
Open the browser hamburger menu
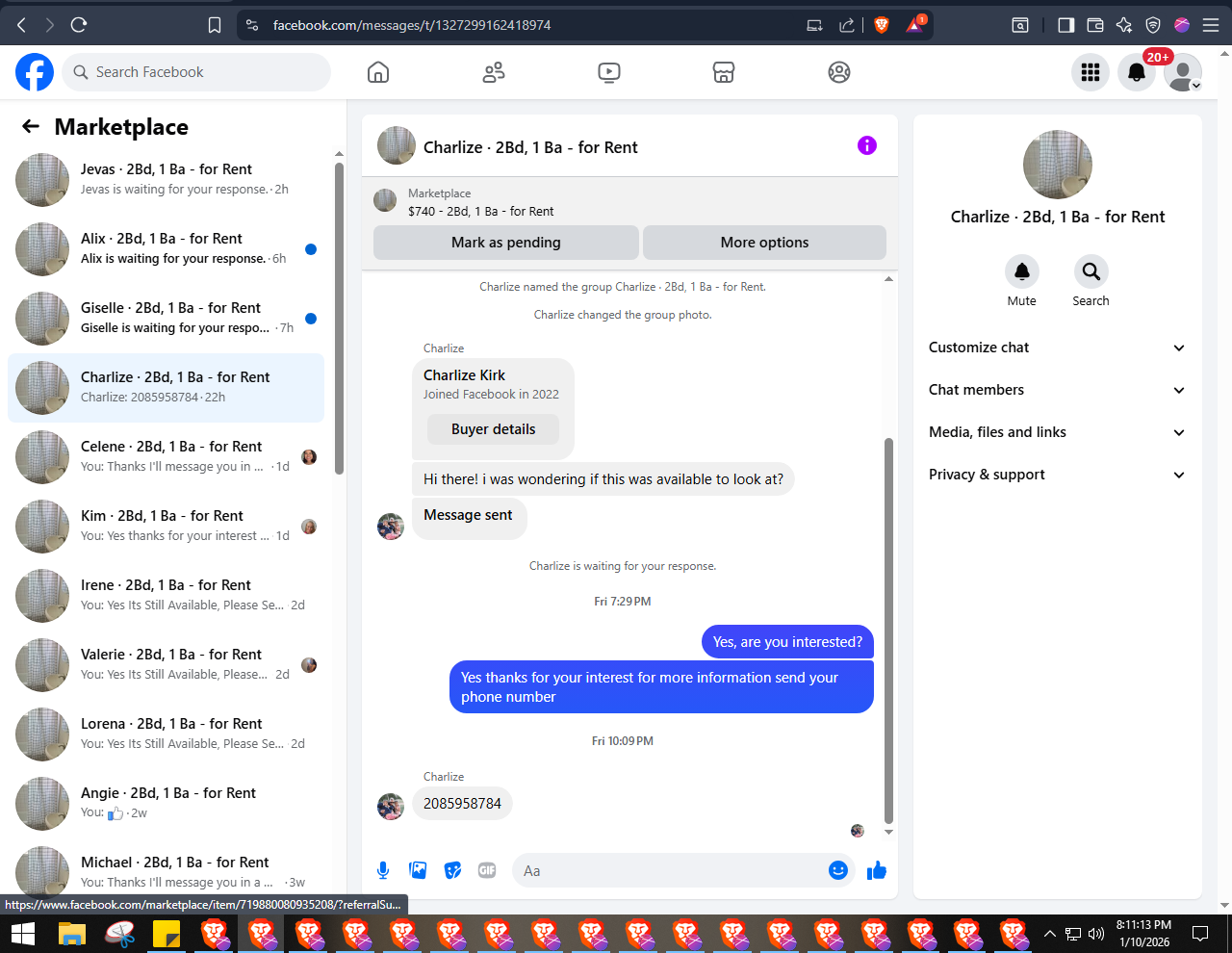[1211, 25]
